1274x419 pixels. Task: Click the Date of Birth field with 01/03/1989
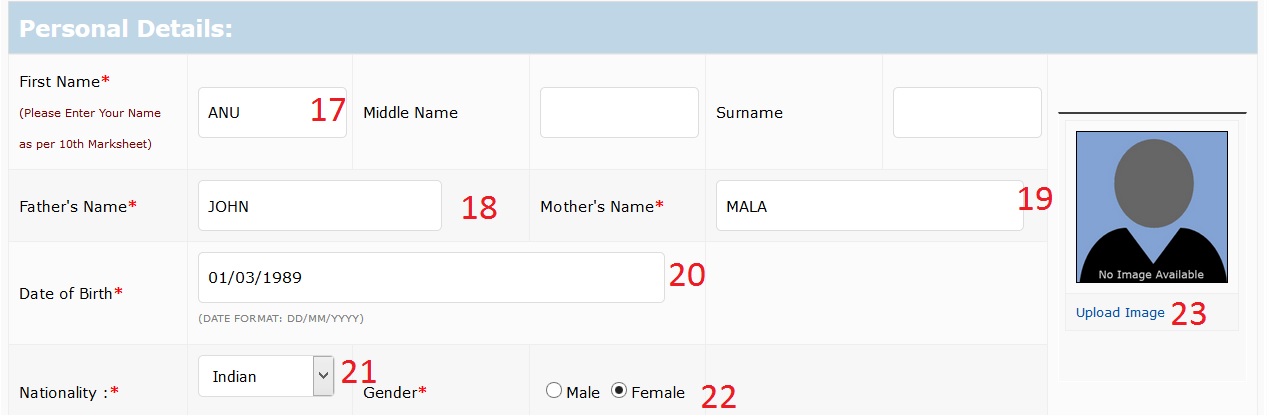tap(431, 277)
